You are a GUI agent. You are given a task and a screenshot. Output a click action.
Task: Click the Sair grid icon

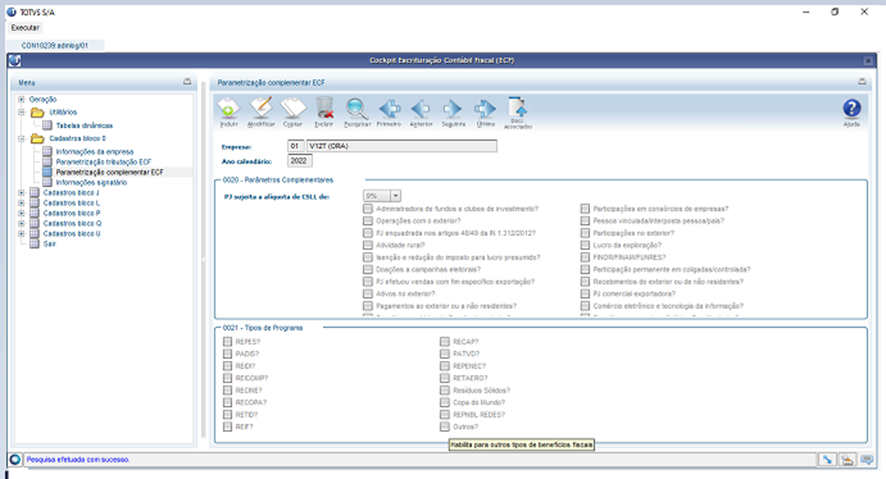point(34,244)
